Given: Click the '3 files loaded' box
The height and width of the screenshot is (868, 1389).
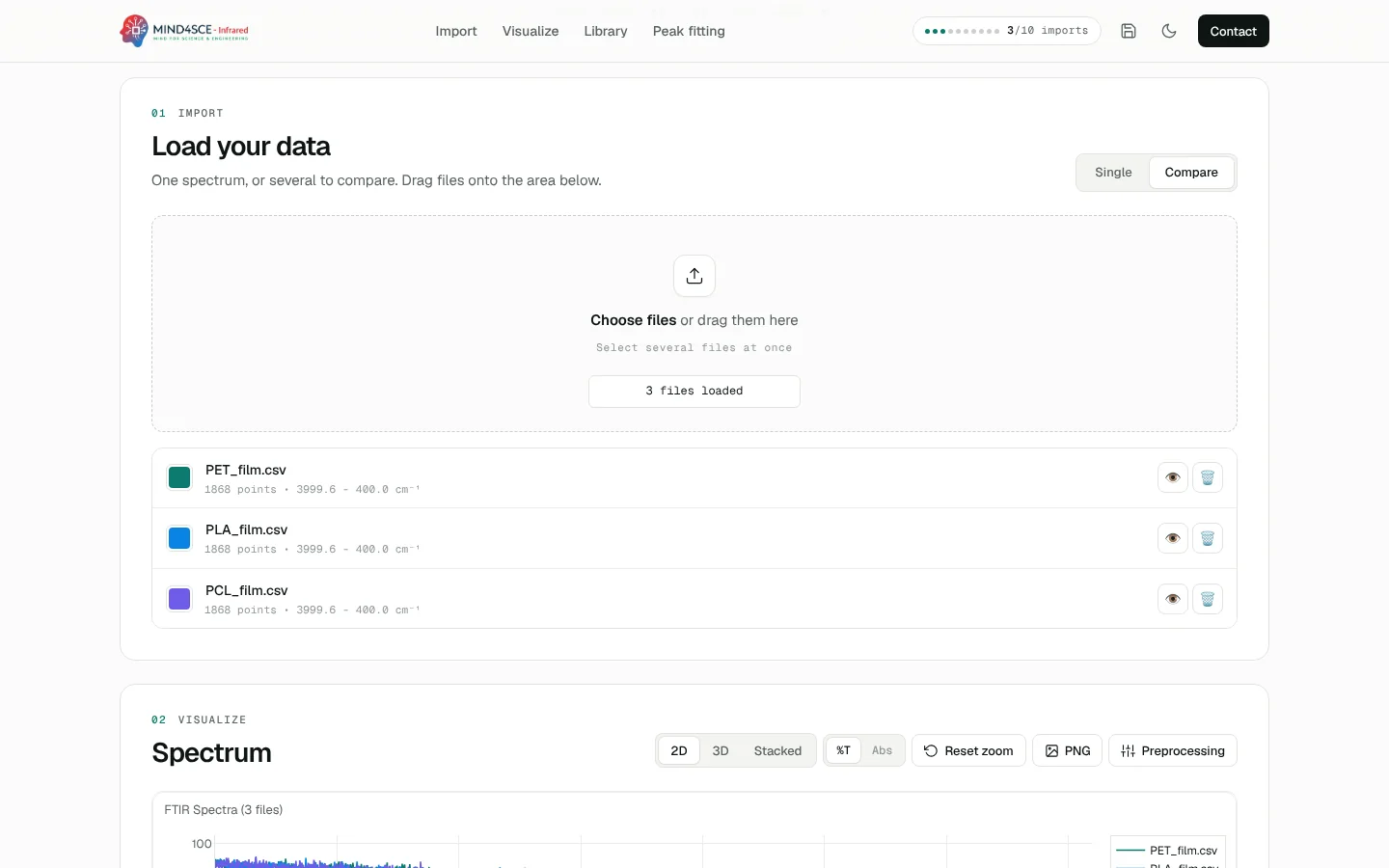Looking at the screenshot, I should tap(694, 392).
